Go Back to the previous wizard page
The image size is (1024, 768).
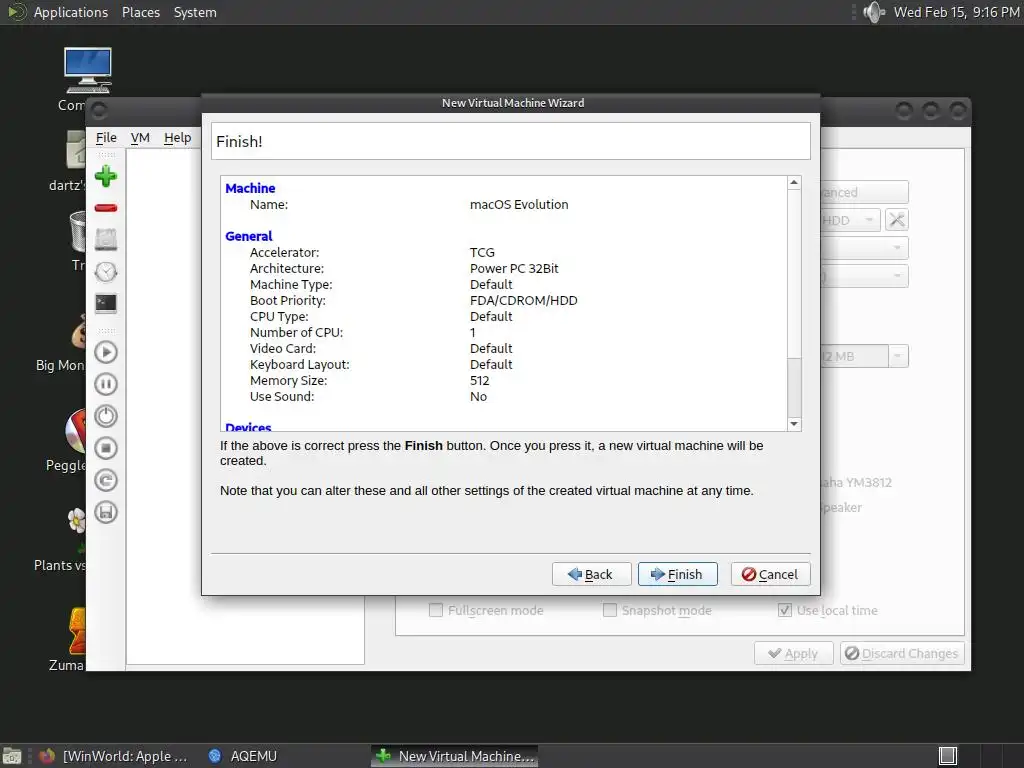tap(591, 574)
